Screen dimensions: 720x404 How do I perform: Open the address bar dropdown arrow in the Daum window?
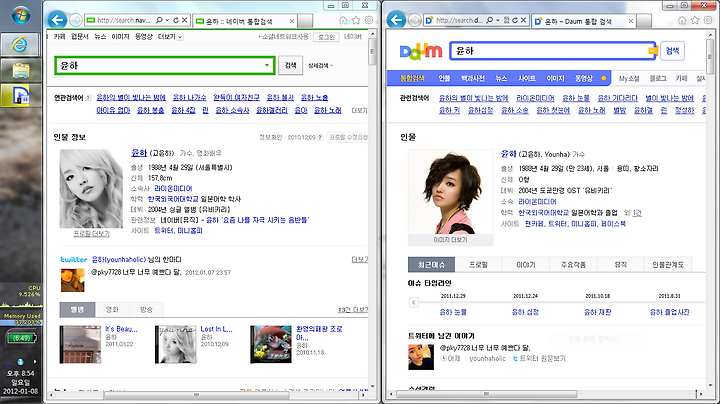point(498,20)
